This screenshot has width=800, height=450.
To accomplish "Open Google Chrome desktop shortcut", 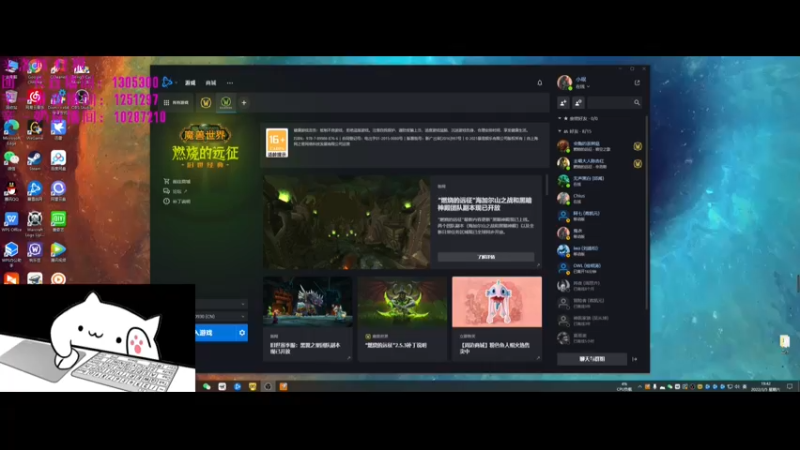I will click(35, 71).
